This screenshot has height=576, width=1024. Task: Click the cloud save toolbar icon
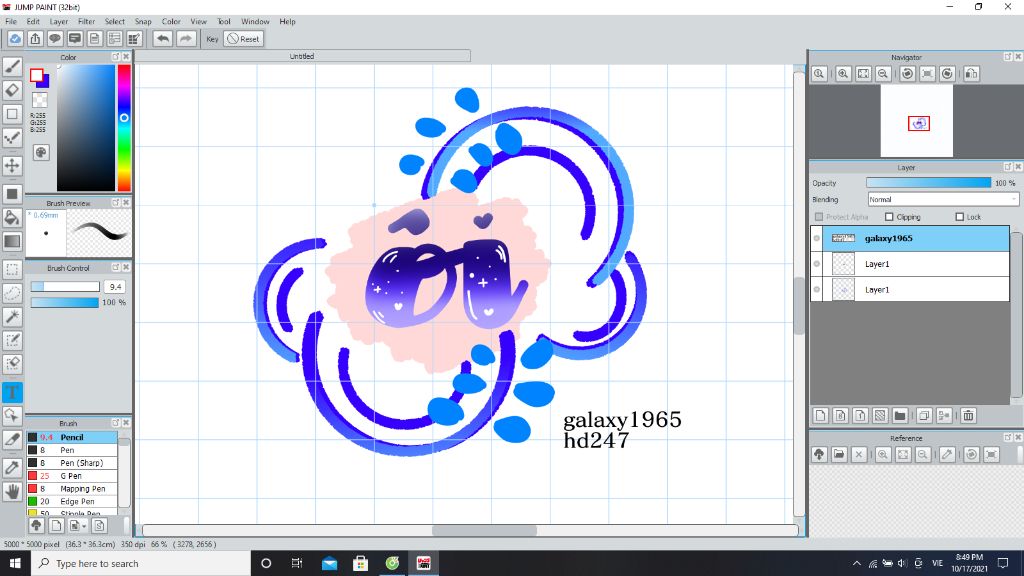click(x=15, y=39)
